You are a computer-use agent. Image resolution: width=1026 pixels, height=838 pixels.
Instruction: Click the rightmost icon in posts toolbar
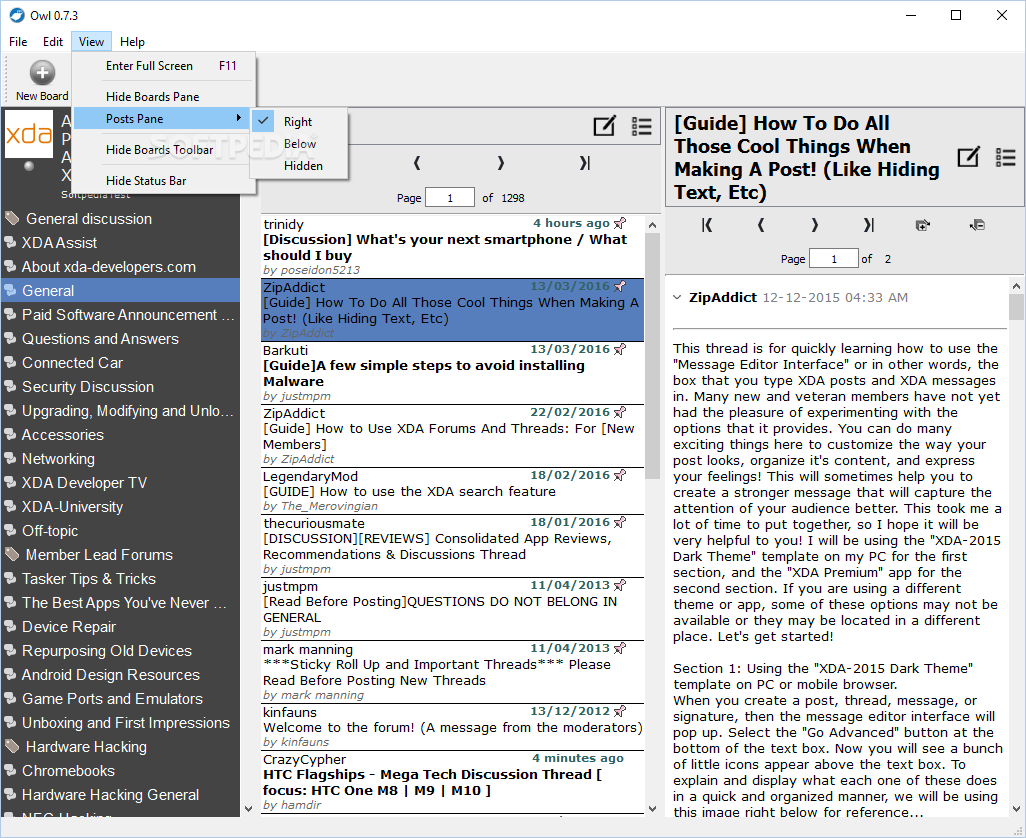(x=977, y=225)
